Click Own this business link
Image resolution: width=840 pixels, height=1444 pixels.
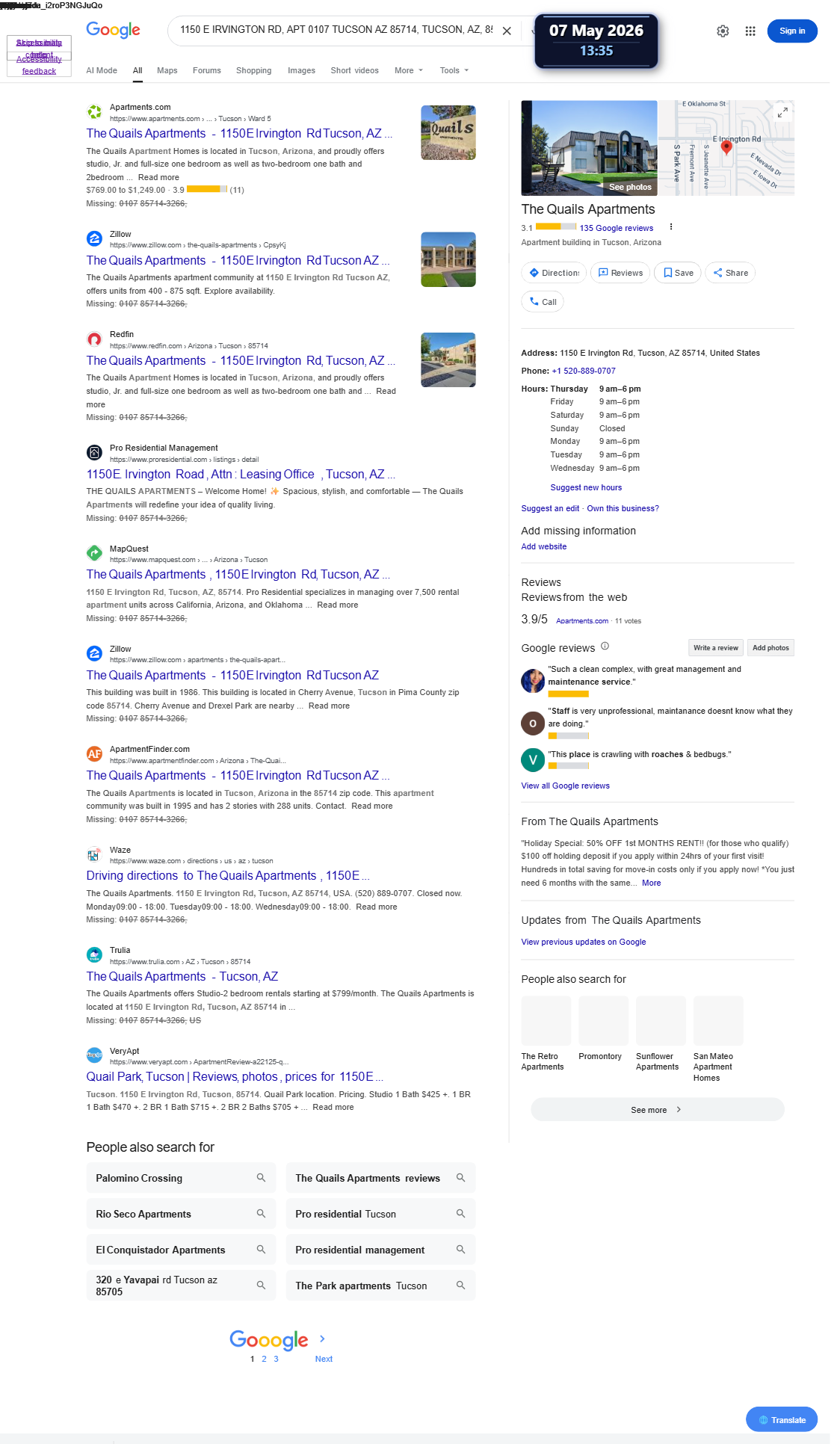click(623, 508)
